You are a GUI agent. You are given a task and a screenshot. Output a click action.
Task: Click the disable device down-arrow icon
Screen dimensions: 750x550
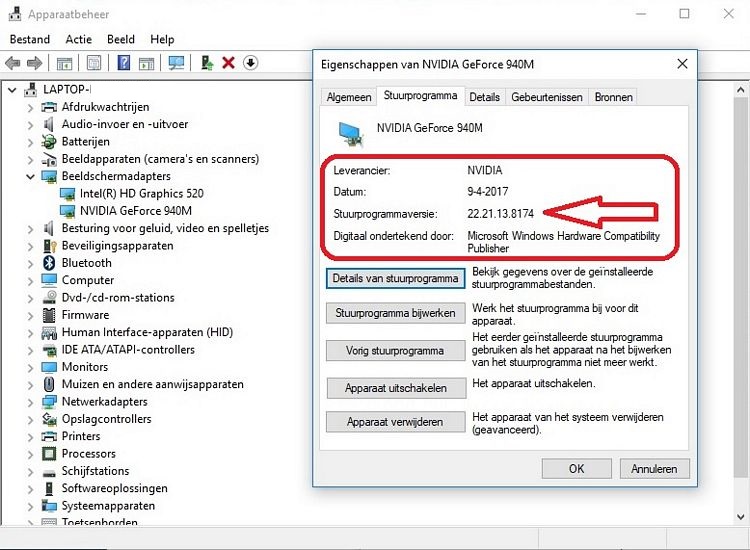click(251, 63)
